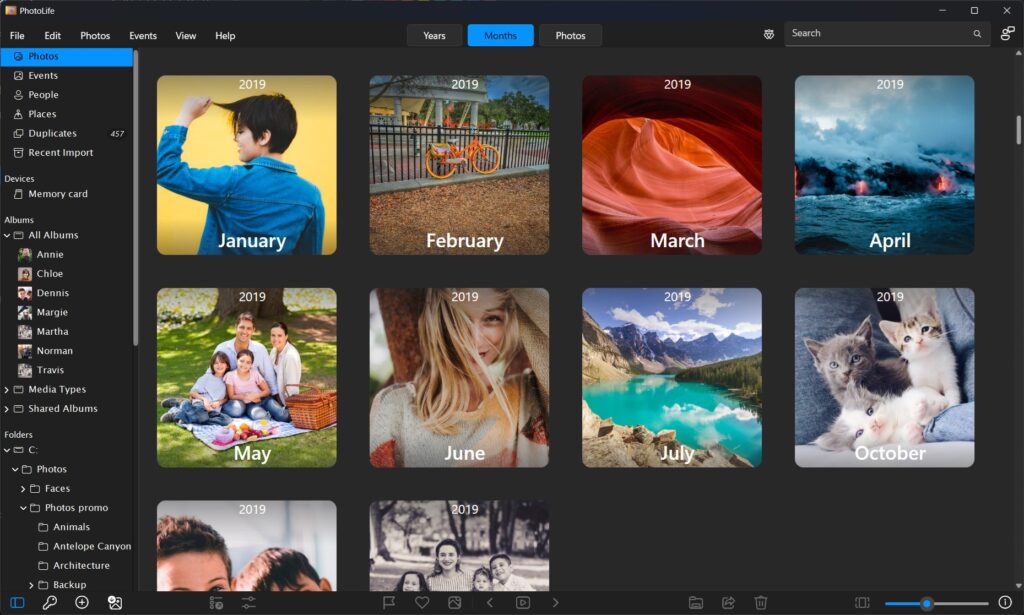Select Events in the sidebar
Viewport: 1024px width, 615px height.
(x=66, y=76)
